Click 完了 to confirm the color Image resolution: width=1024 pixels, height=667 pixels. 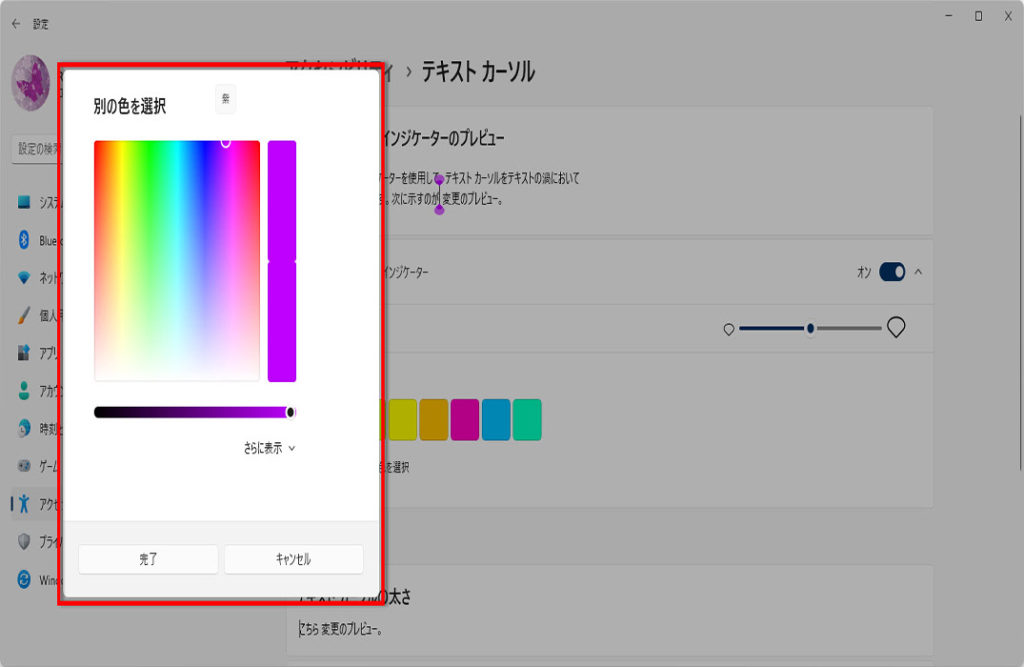click(x=148, y=559)
